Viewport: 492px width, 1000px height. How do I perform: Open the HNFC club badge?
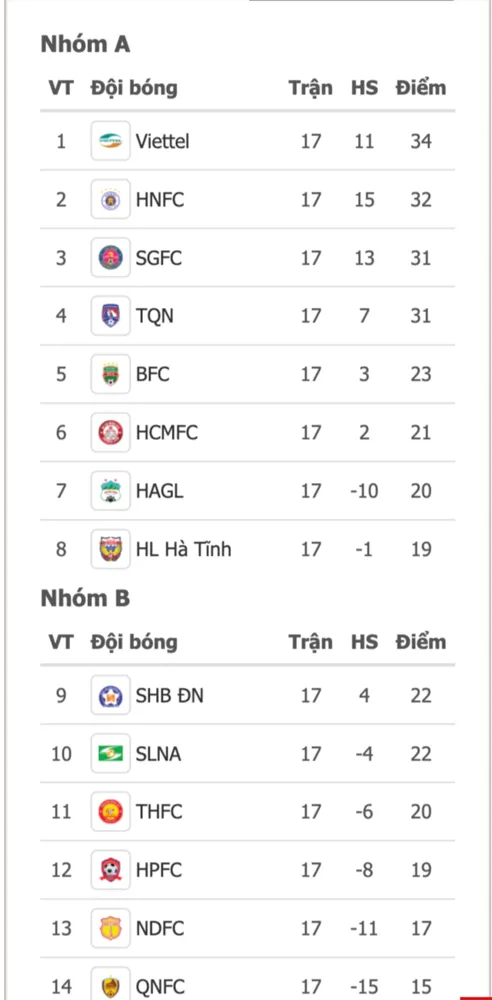pyautogui.click(x=110, y=199)
